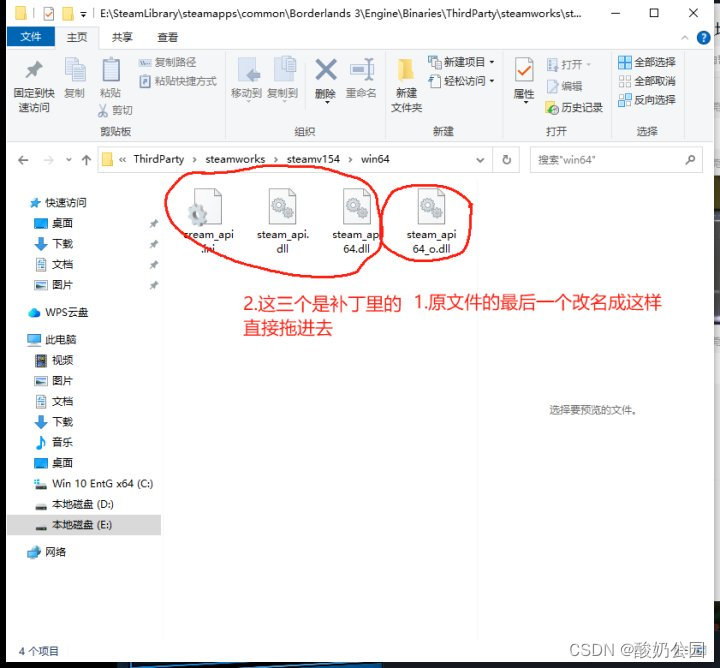Open recent locations dropdown arrow
This screenshot has width=720, height=668.
[68, 160]
